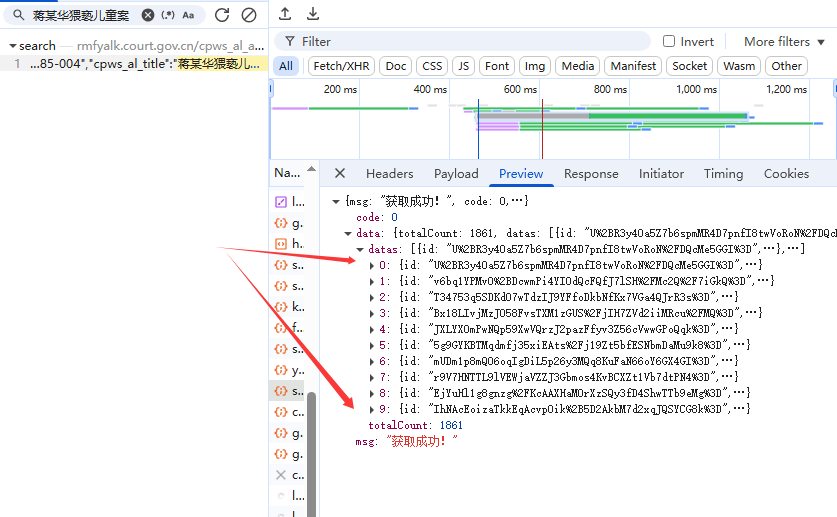The height and width of the screenshot is (517, 837).
Task: Select the failed request starting with c
Action: point(288,475)
